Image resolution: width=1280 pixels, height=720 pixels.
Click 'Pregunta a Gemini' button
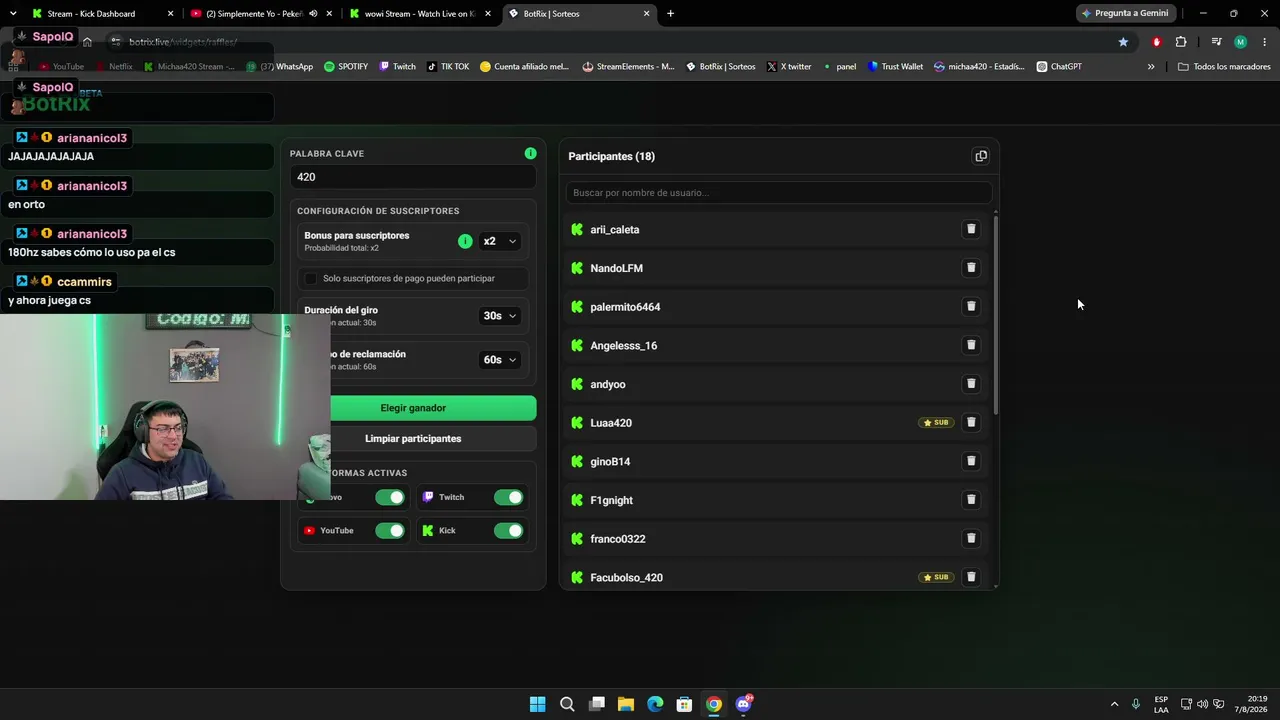1124,14
